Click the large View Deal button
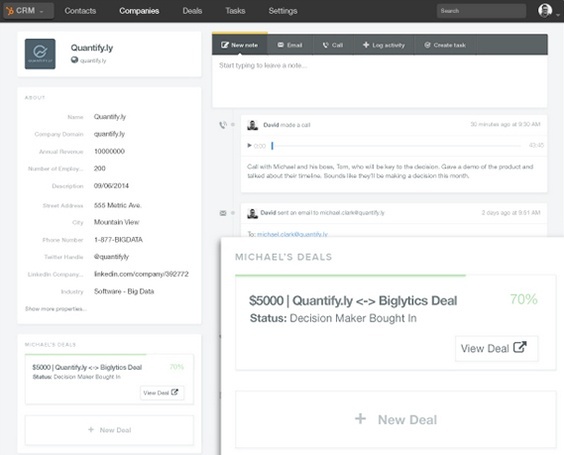The image size is (564, 455). click(497, 348)
